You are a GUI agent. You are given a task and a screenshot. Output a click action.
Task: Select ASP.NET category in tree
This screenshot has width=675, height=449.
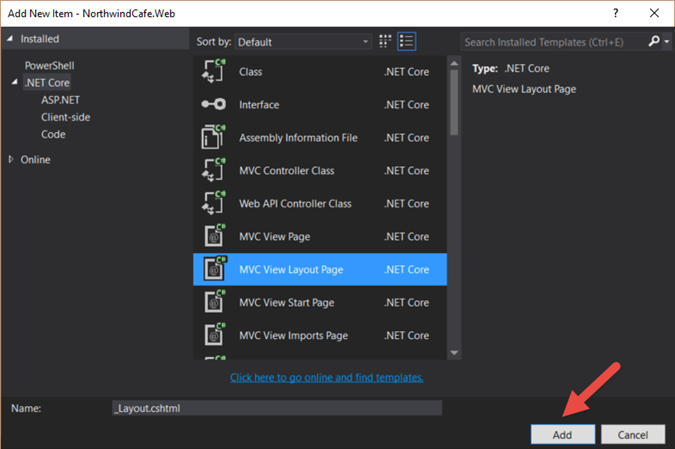pos(60,100)
